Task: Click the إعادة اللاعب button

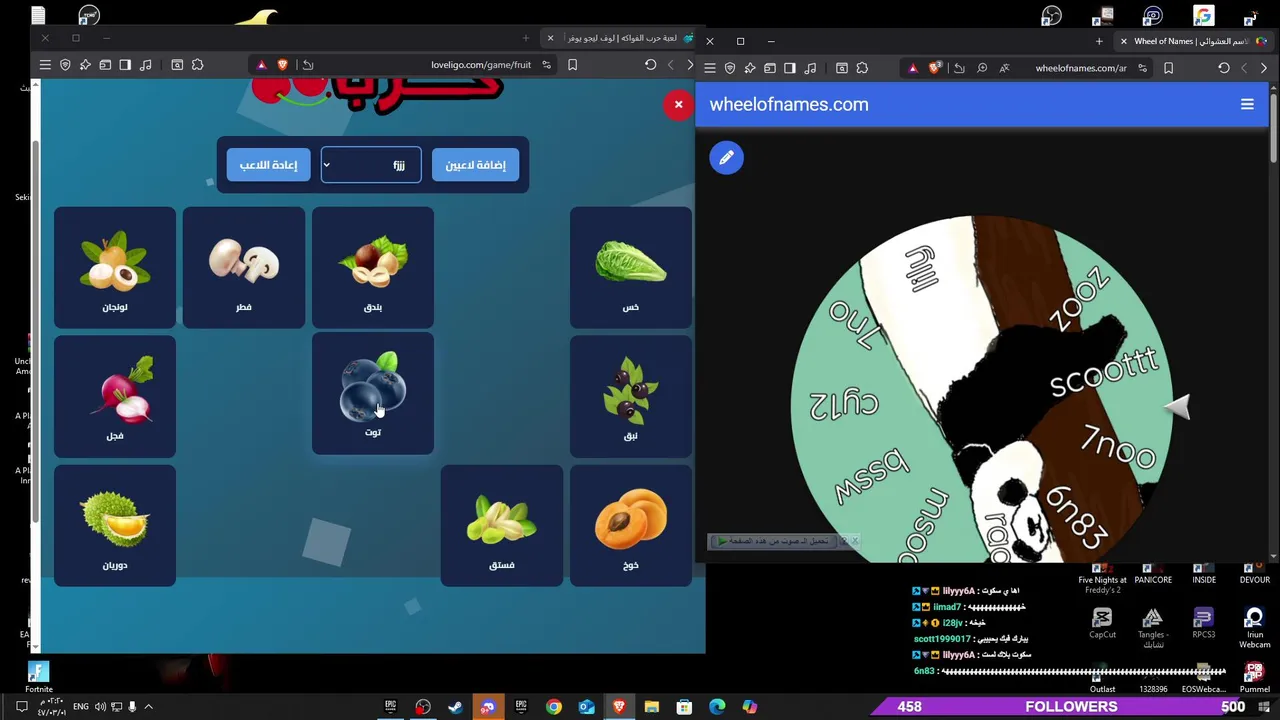Action: tap(268, 165)
